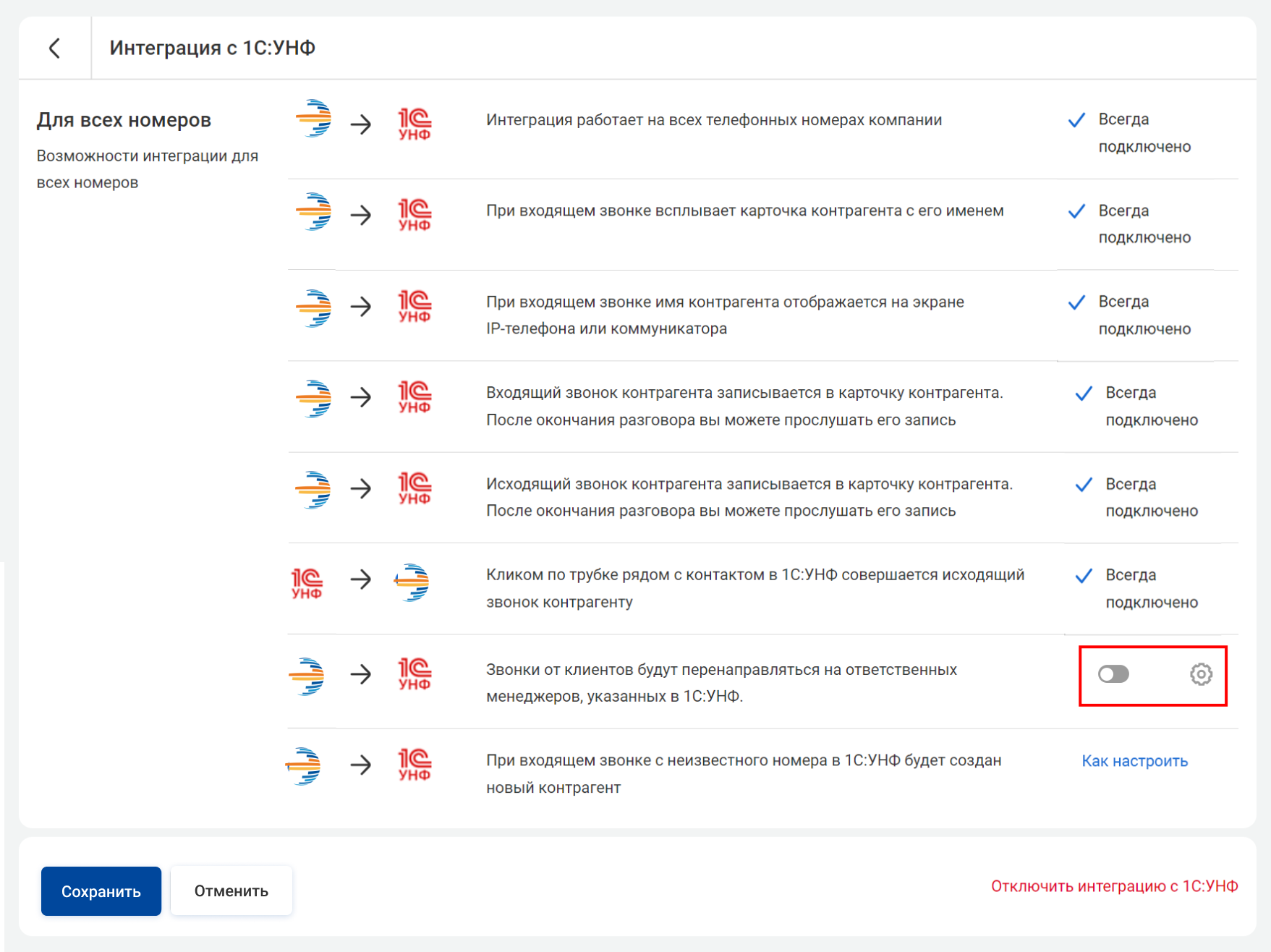1271x952 pixels.
Task: Click the telephony logo in the 'Звонки от клиентов' row
Action: pyautogui.click(x=307, y=676)
